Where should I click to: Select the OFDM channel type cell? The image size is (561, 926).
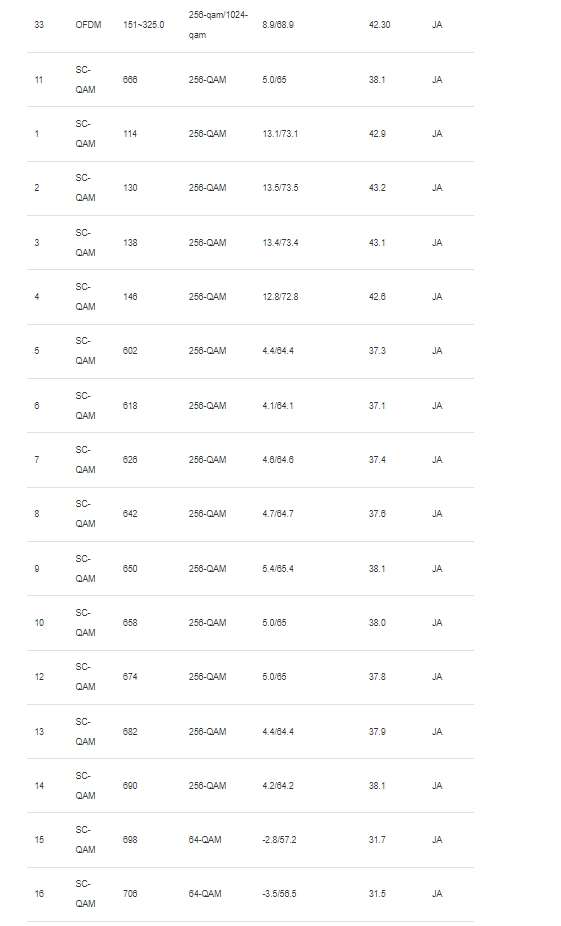tap(88, 25)
